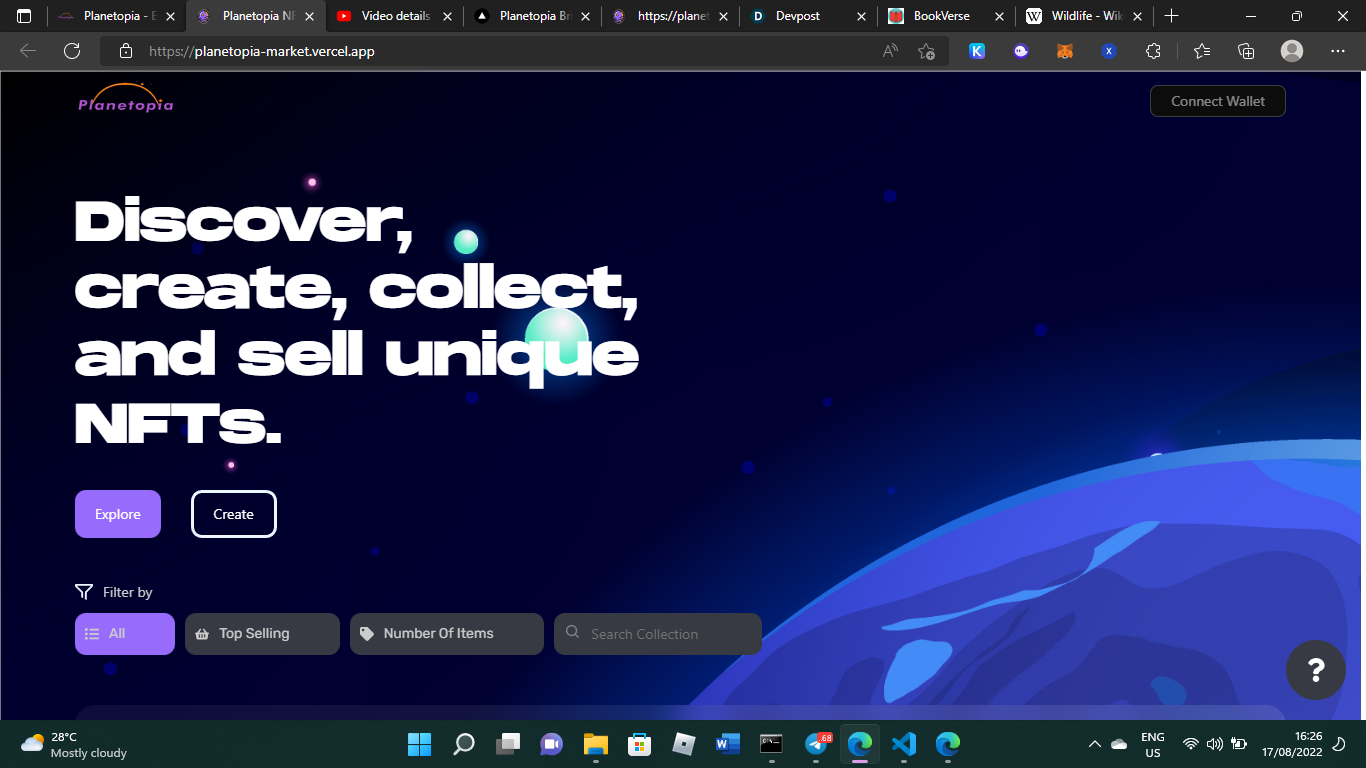The height and width of the screenshot is (768, 1366).
Task: Show hidden system tray icons
Action: point(1094,744)
